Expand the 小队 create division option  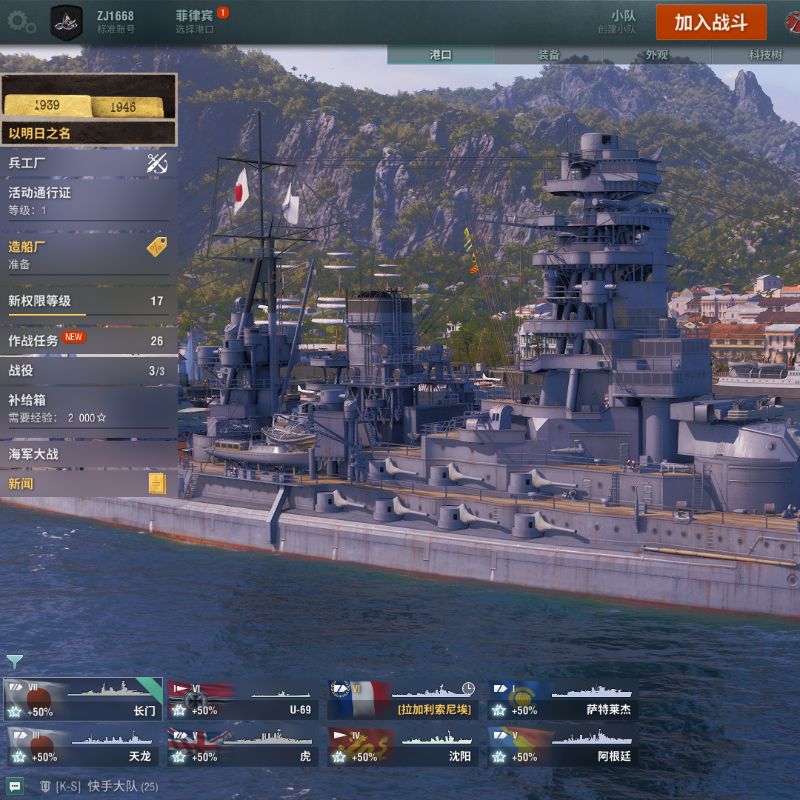tap(617, 22)
